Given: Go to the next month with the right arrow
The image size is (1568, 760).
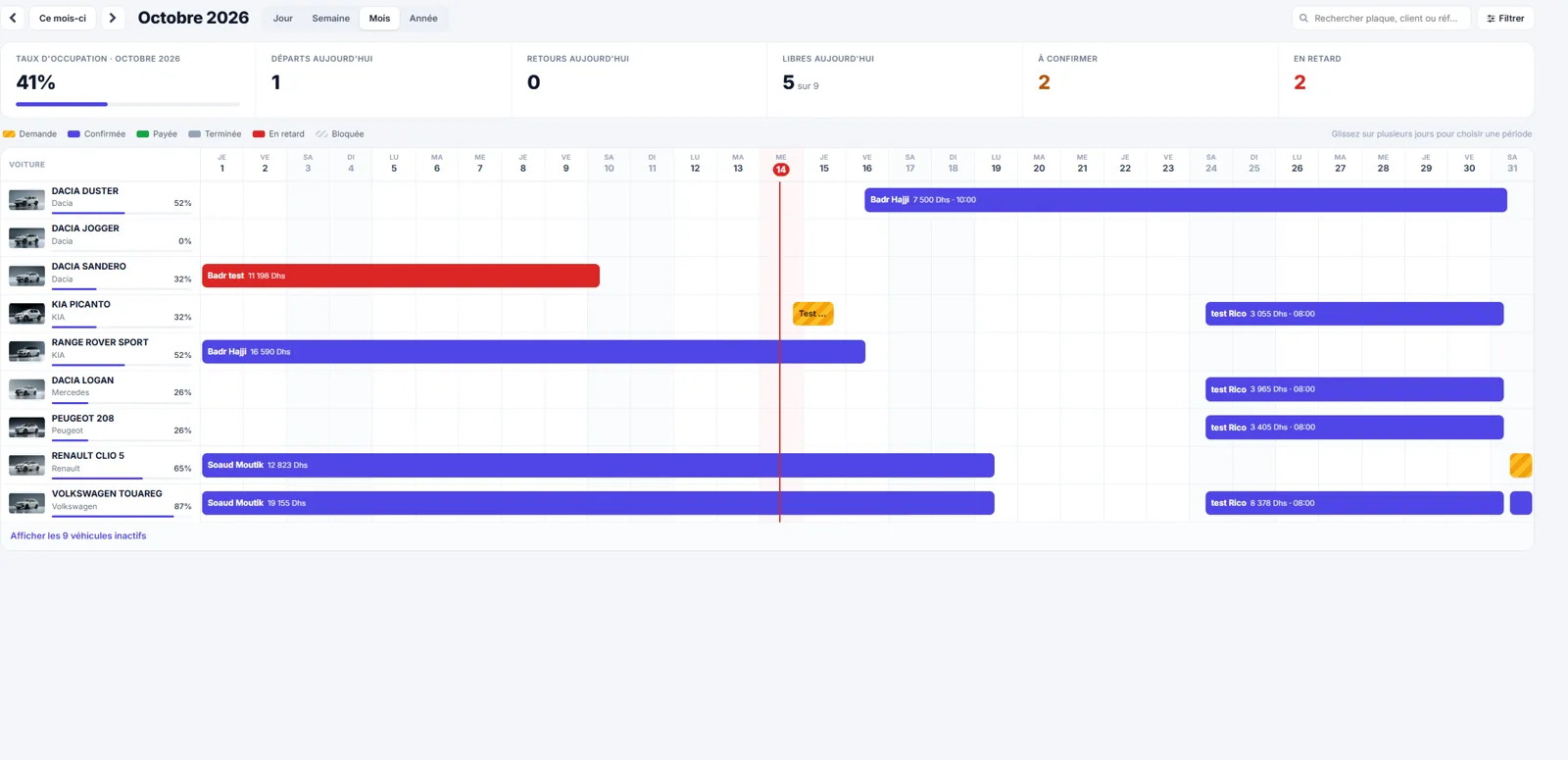Looking at the screenshot, I should click(x=113, y=18).
